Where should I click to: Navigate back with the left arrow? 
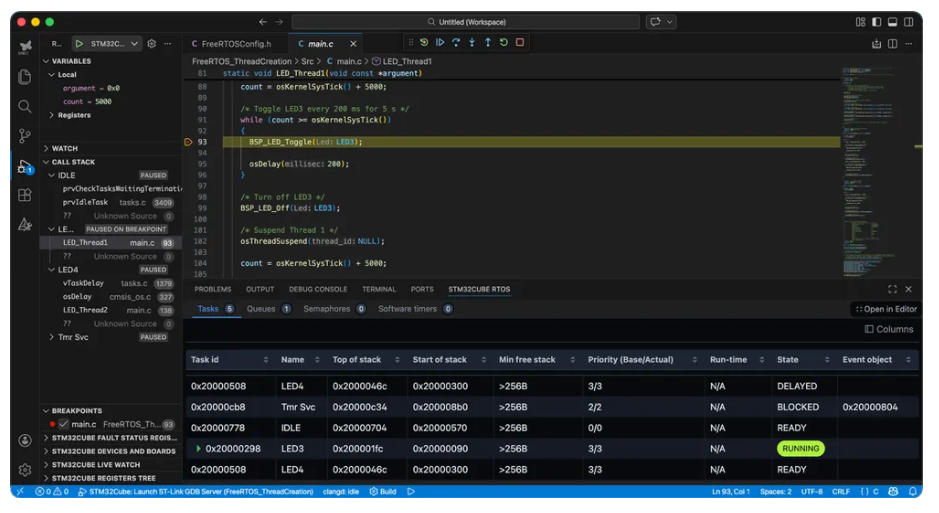coord(263,22)
